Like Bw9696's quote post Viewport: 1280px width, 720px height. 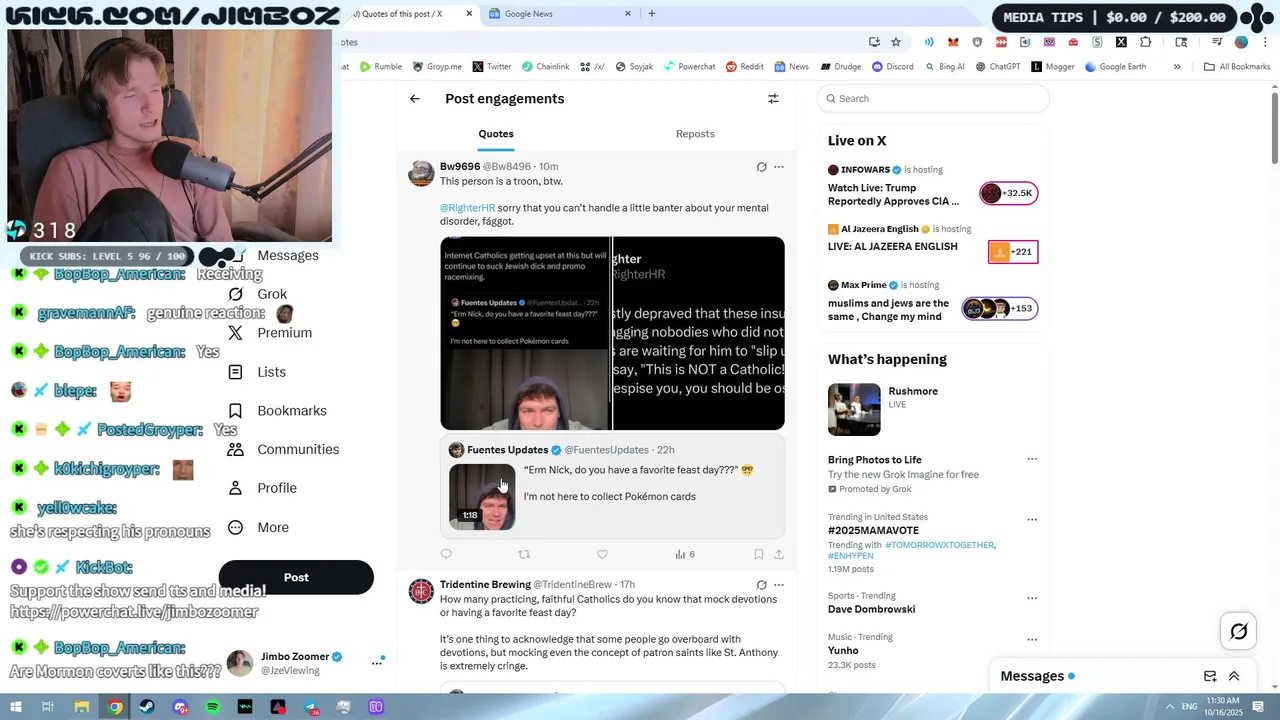(602, 554)
